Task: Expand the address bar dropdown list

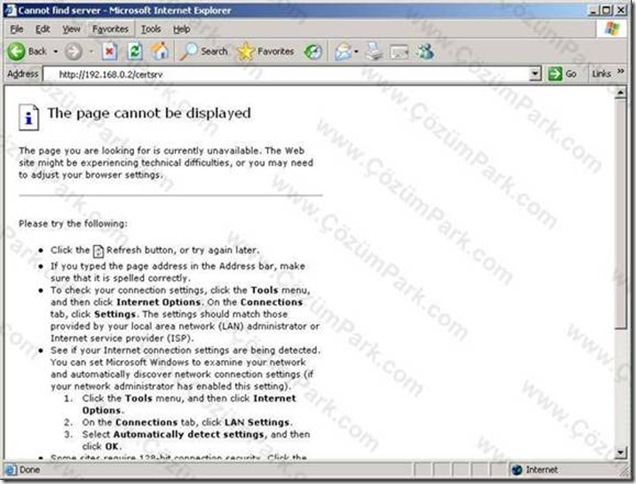Action: pos(535,74)
